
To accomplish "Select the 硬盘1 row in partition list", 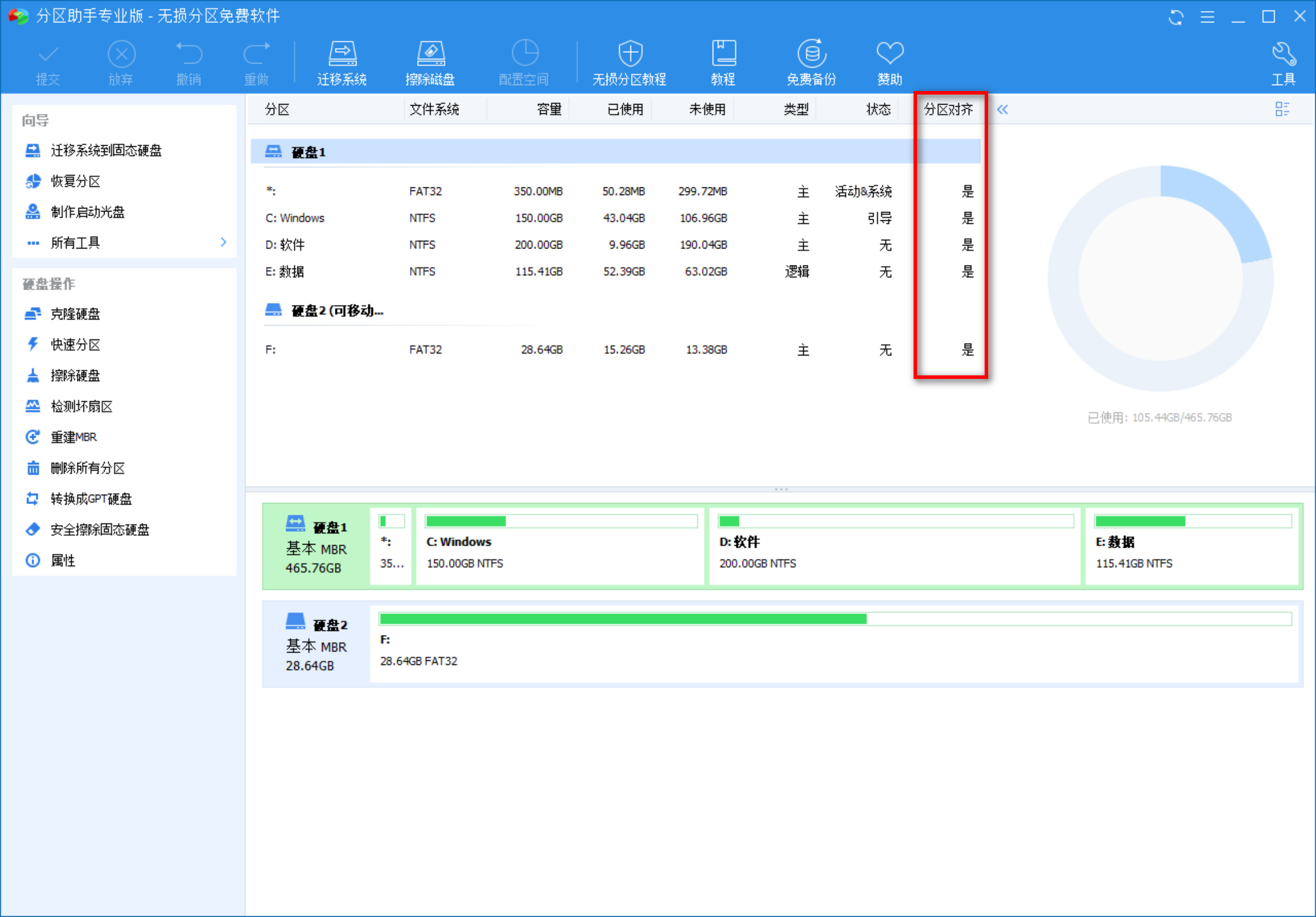I will (x=615, y=152).
